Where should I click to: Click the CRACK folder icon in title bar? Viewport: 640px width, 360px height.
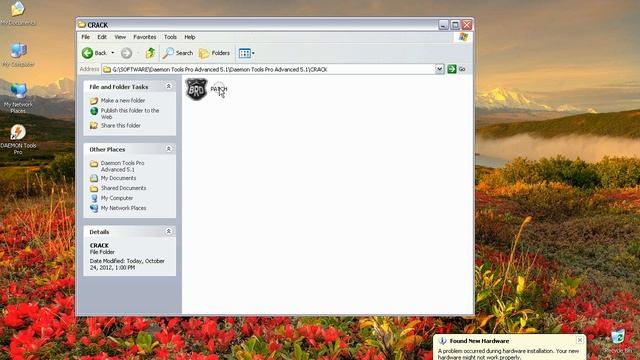[82, 24]
